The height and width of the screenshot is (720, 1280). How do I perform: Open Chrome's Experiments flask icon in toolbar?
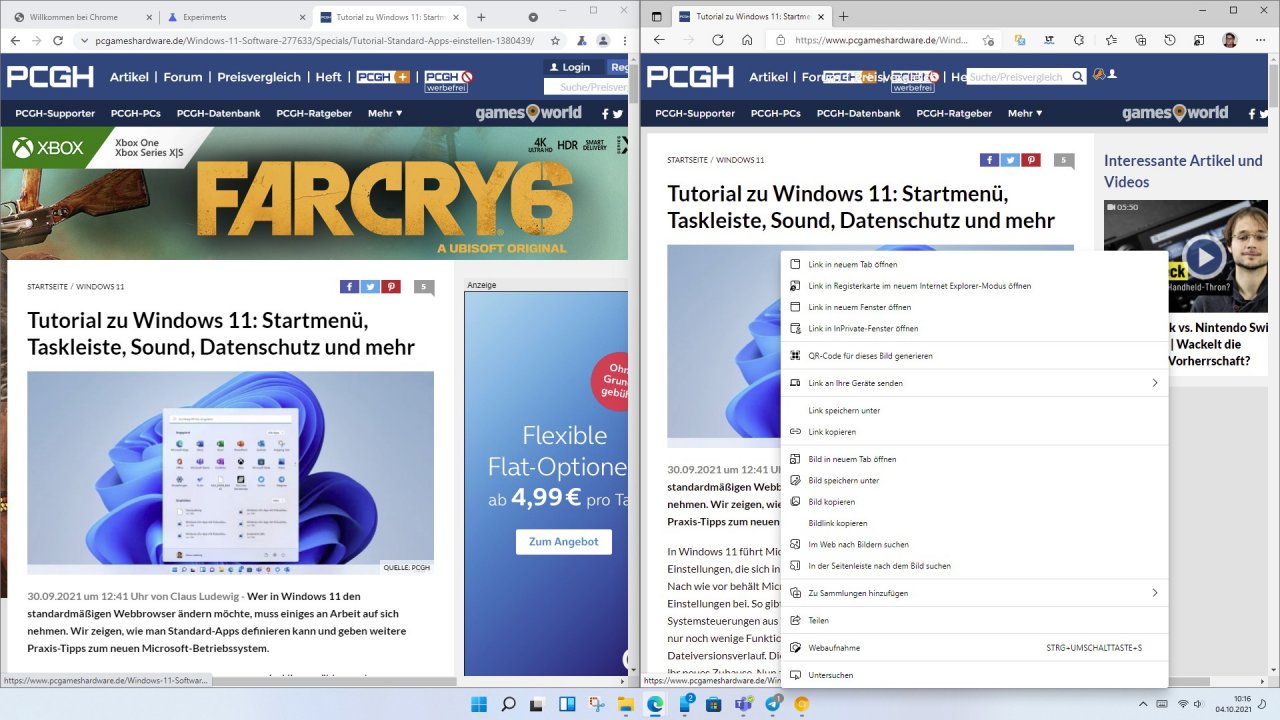pyautogui.click(x=580, y=40)
